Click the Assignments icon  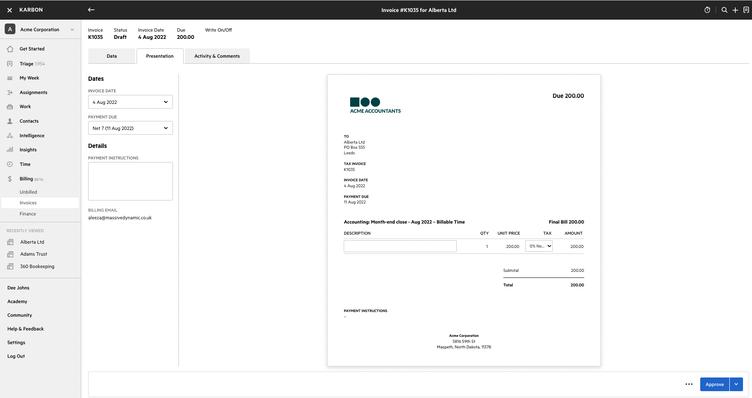pyautogui.click(x=10, y=93)
